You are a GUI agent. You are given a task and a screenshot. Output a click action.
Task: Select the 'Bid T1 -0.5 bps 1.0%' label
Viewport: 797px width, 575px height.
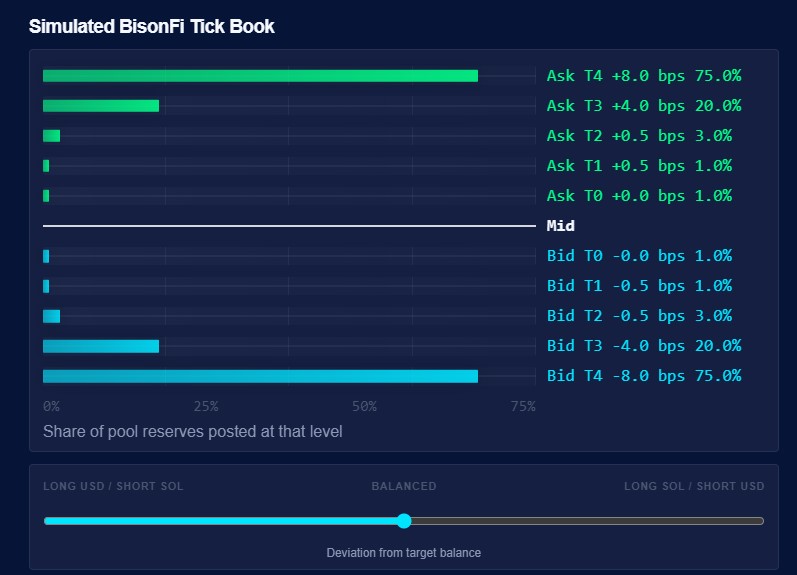tap(639, 286)
